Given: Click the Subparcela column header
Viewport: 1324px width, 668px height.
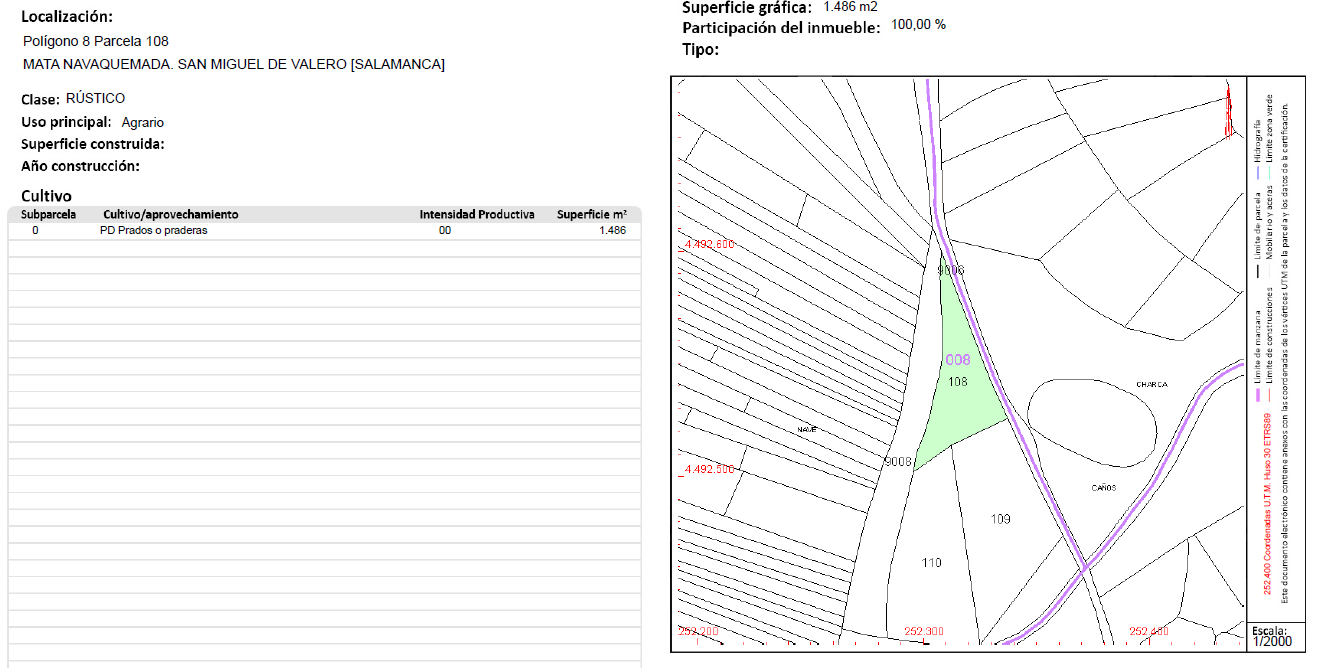Looking at the screenshot, I should [49, 215].
